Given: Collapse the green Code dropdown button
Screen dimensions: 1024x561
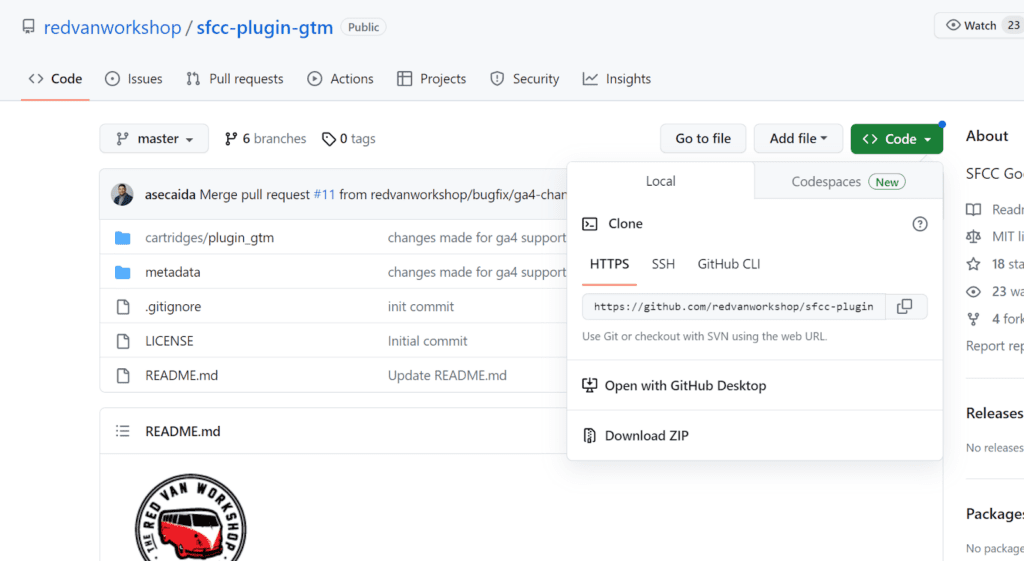Looking at the screenshot, I should click(x=896, y=139).
